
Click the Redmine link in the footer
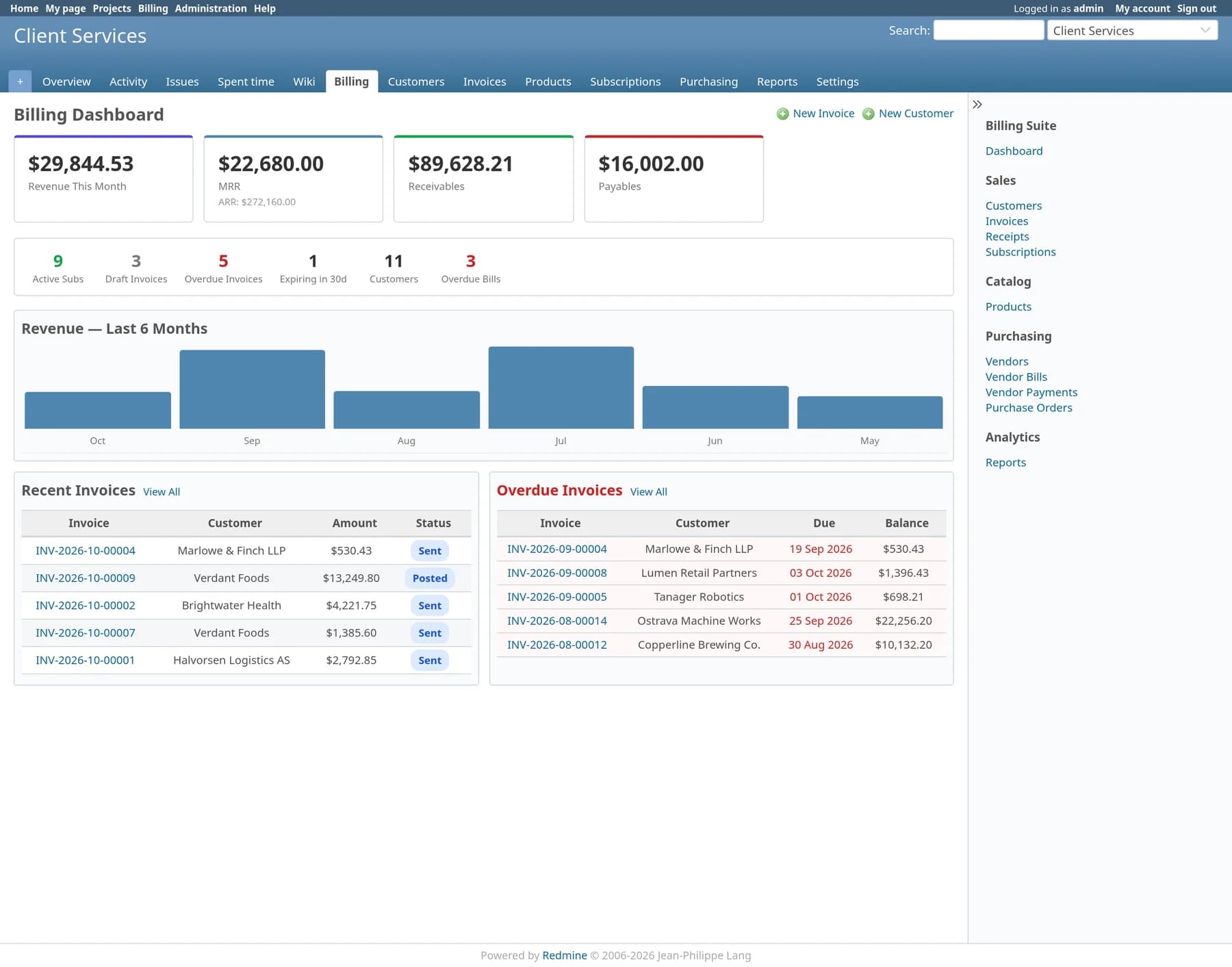565,955
